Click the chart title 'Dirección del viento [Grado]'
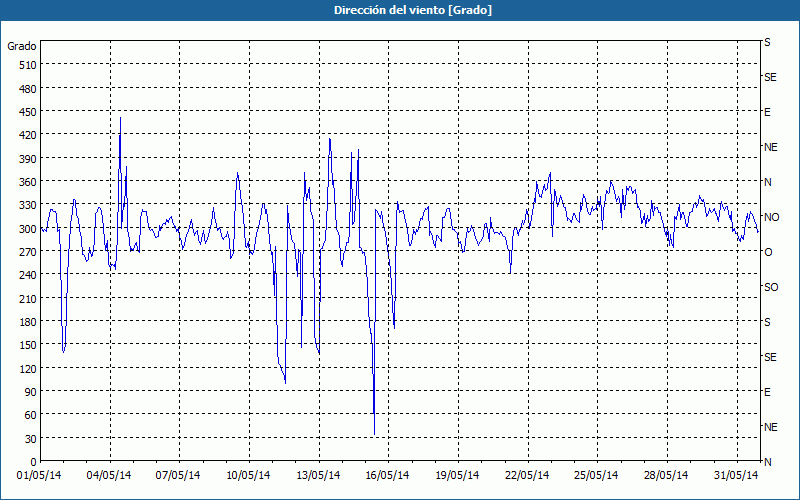The image size is (800, 500). (413, 10)
